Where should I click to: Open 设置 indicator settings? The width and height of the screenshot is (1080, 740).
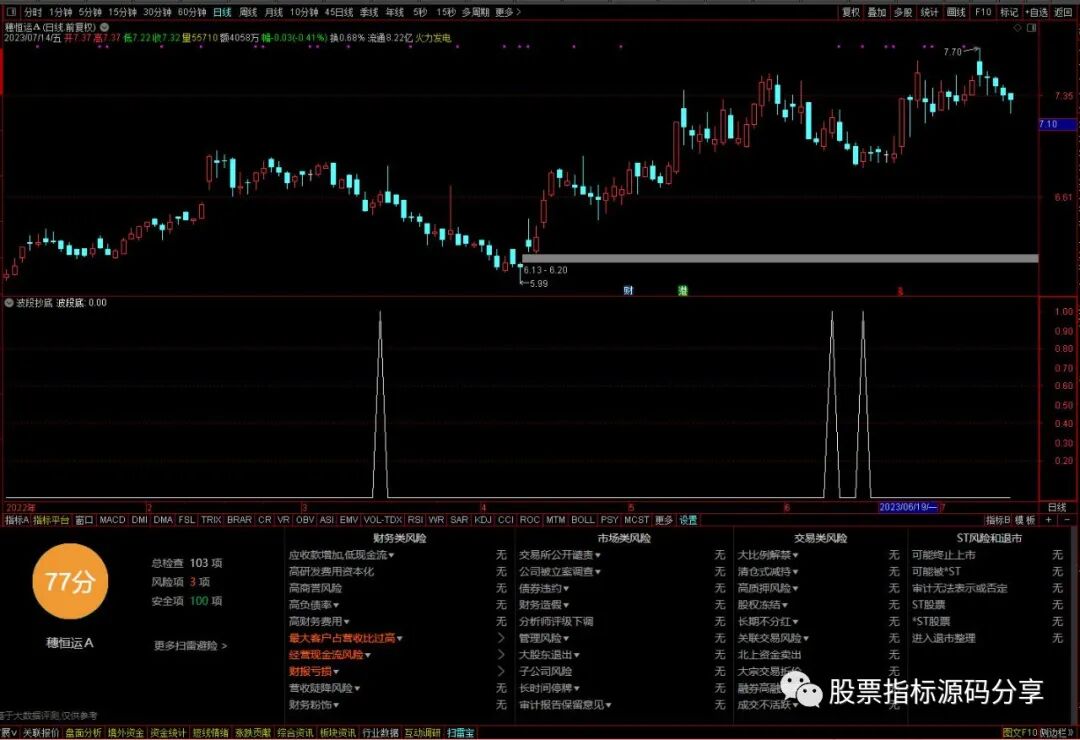click(x=688, y=520)
